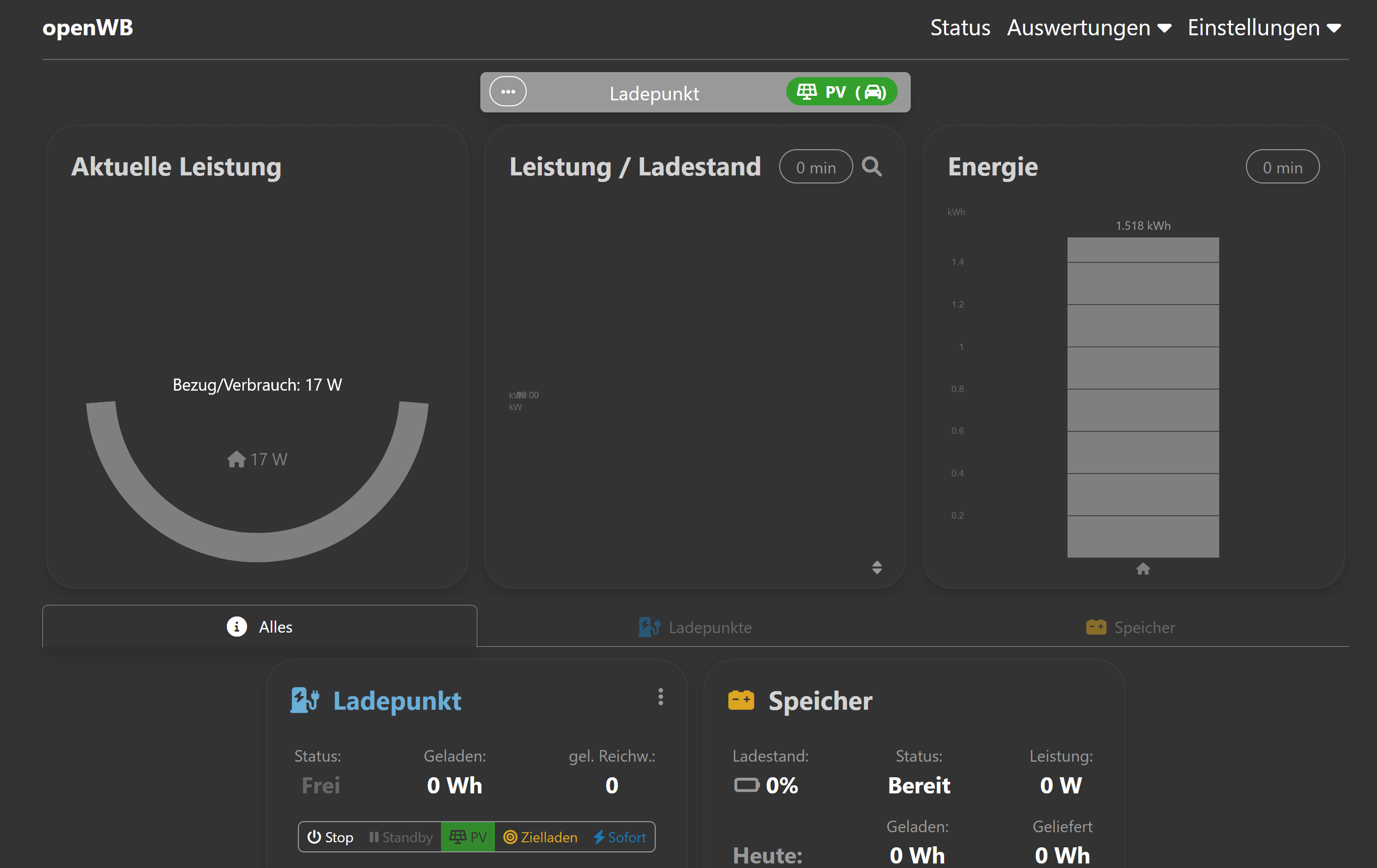
Task: Click the up-down arrows icon in power graph
Action: pos(877,567)
